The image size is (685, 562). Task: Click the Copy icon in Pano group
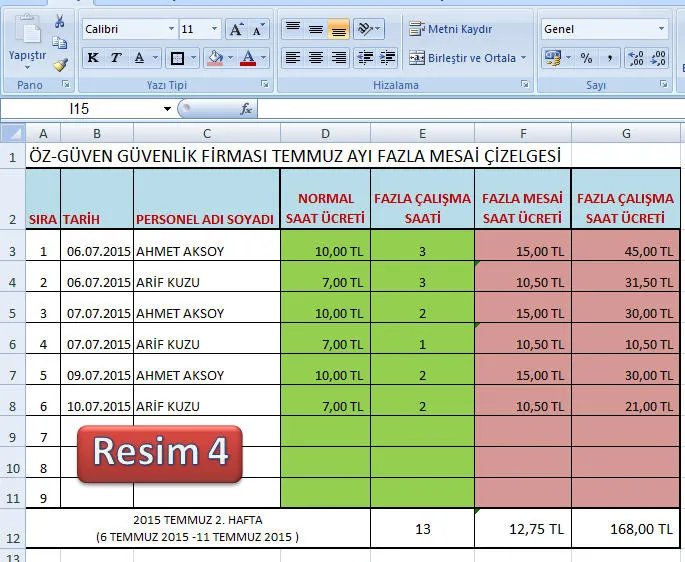59,43
